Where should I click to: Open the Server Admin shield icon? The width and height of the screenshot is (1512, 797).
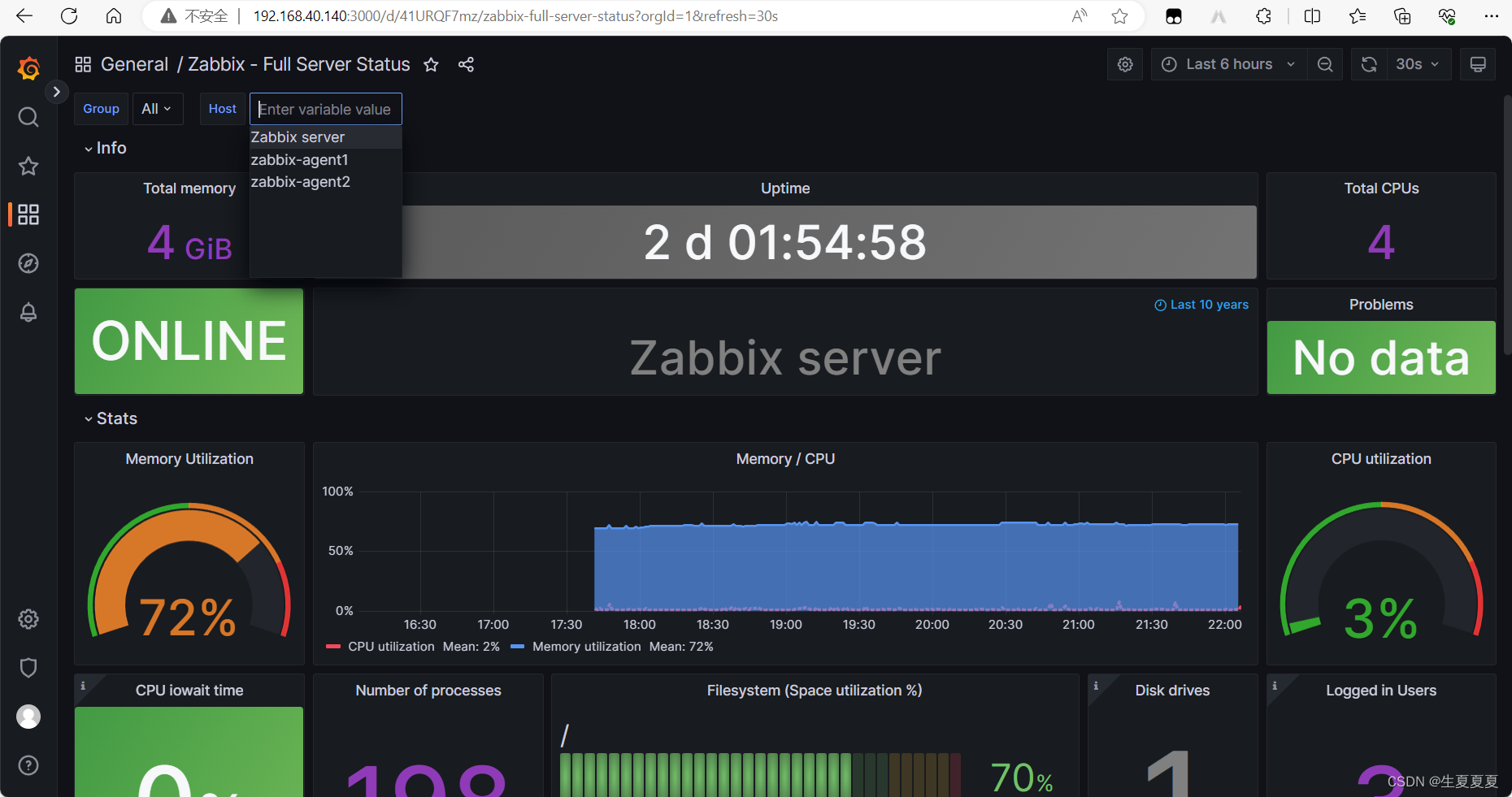click(x=28, y=668)
